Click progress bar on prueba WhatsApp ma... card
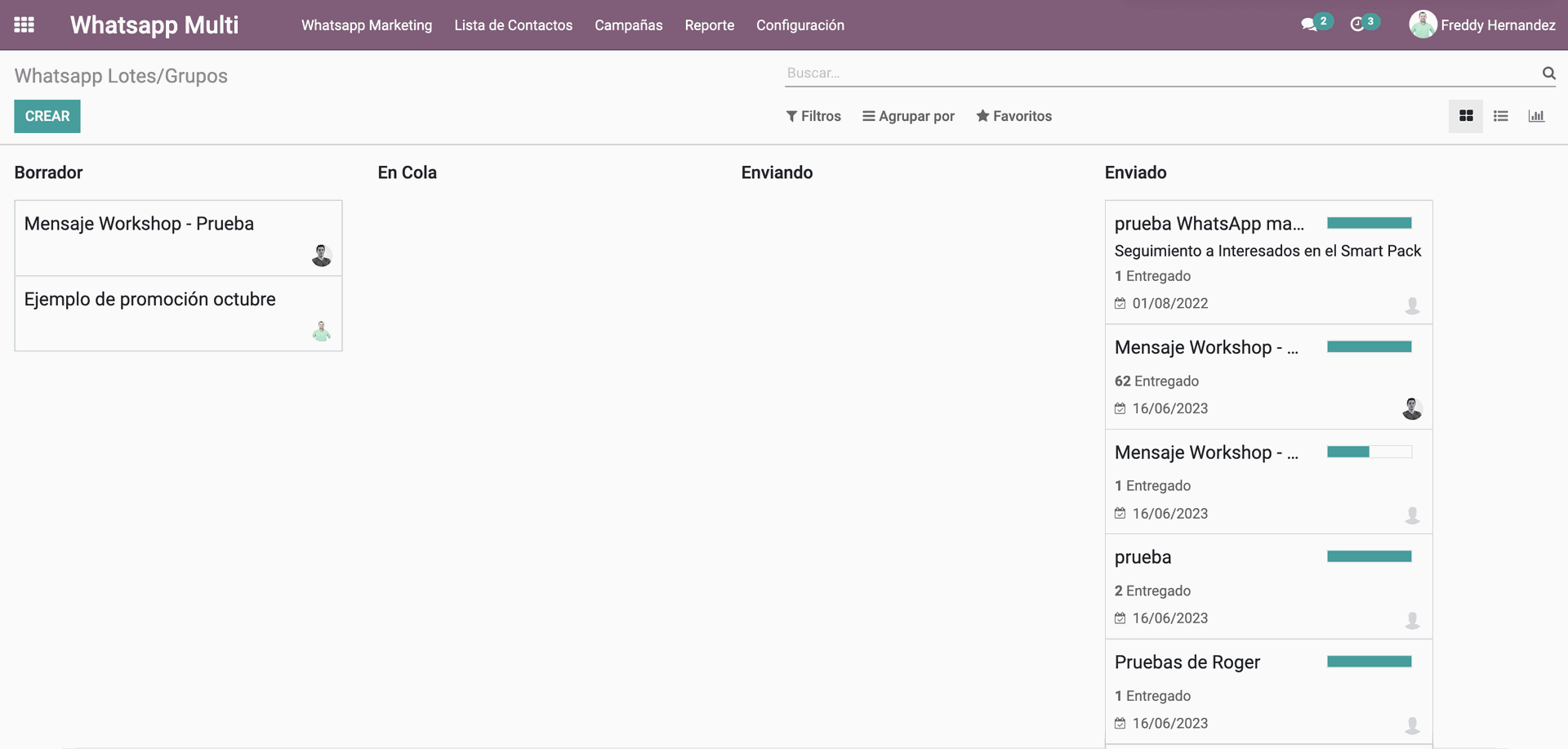Image resolution: width=1568 pixels, height=749 pixels. (x=1370, y=223)
